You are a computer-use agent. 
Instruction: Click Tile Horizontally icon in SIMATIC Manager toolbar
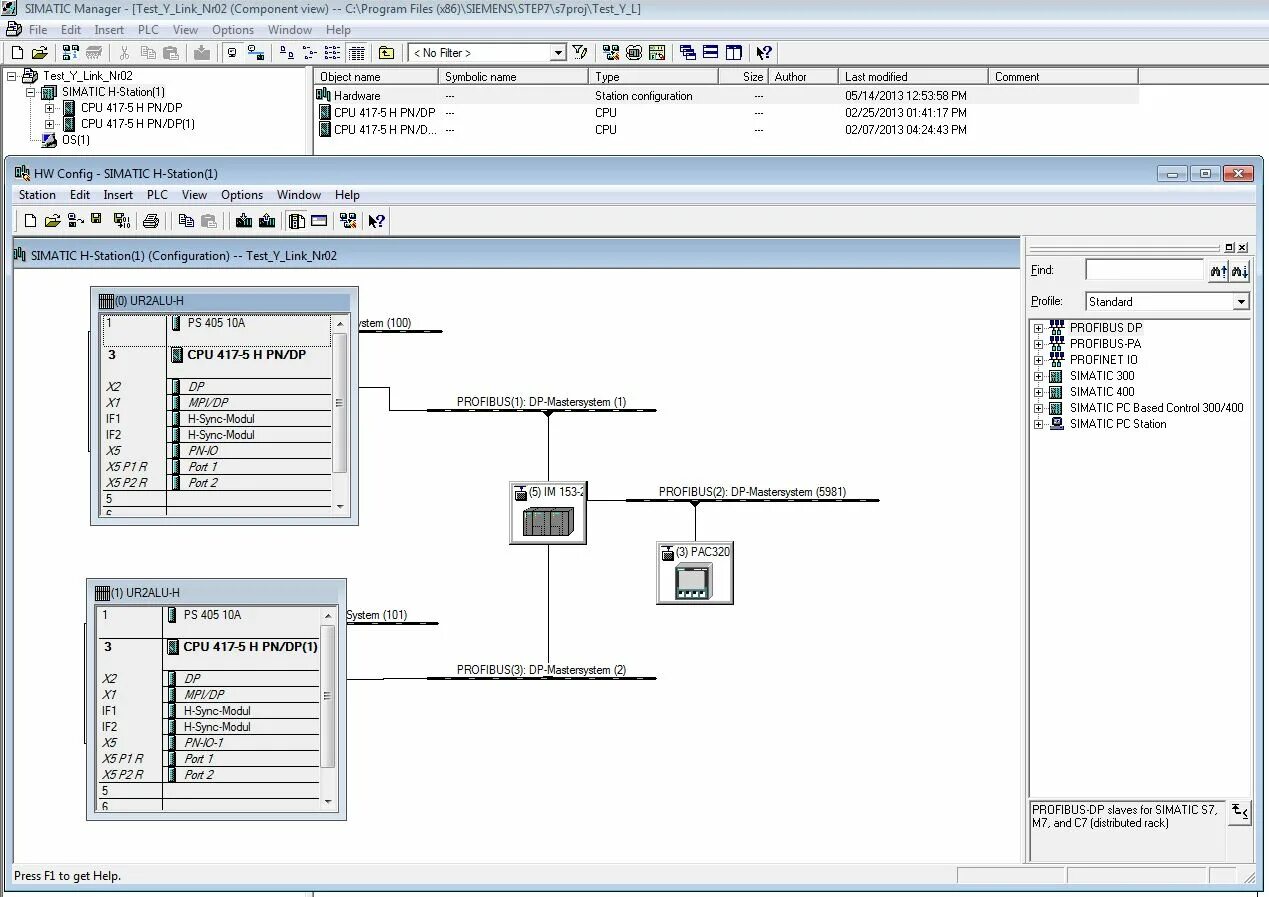(711, 52)
